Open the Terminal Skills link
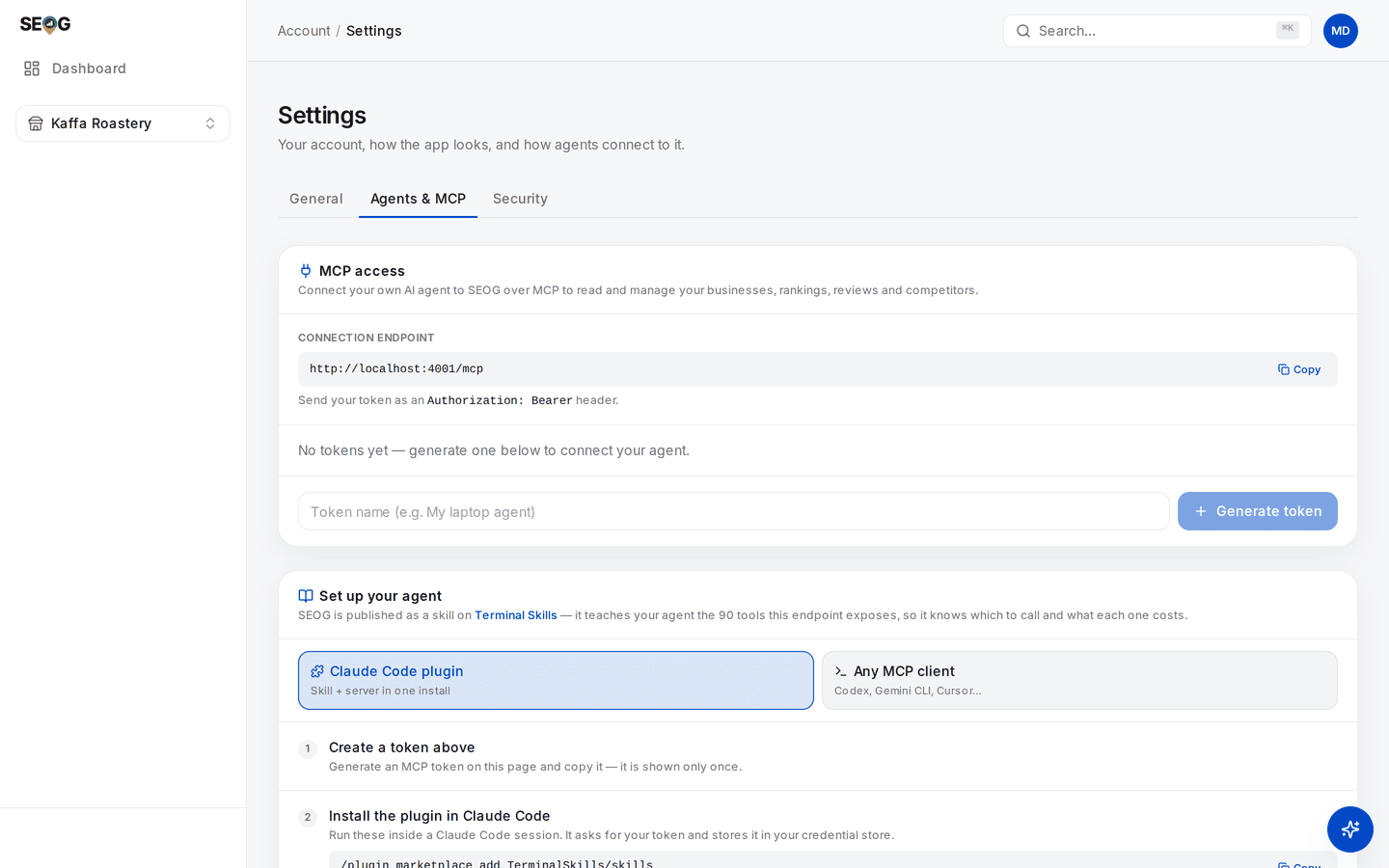1389x868 pixels. click(516, 615)
